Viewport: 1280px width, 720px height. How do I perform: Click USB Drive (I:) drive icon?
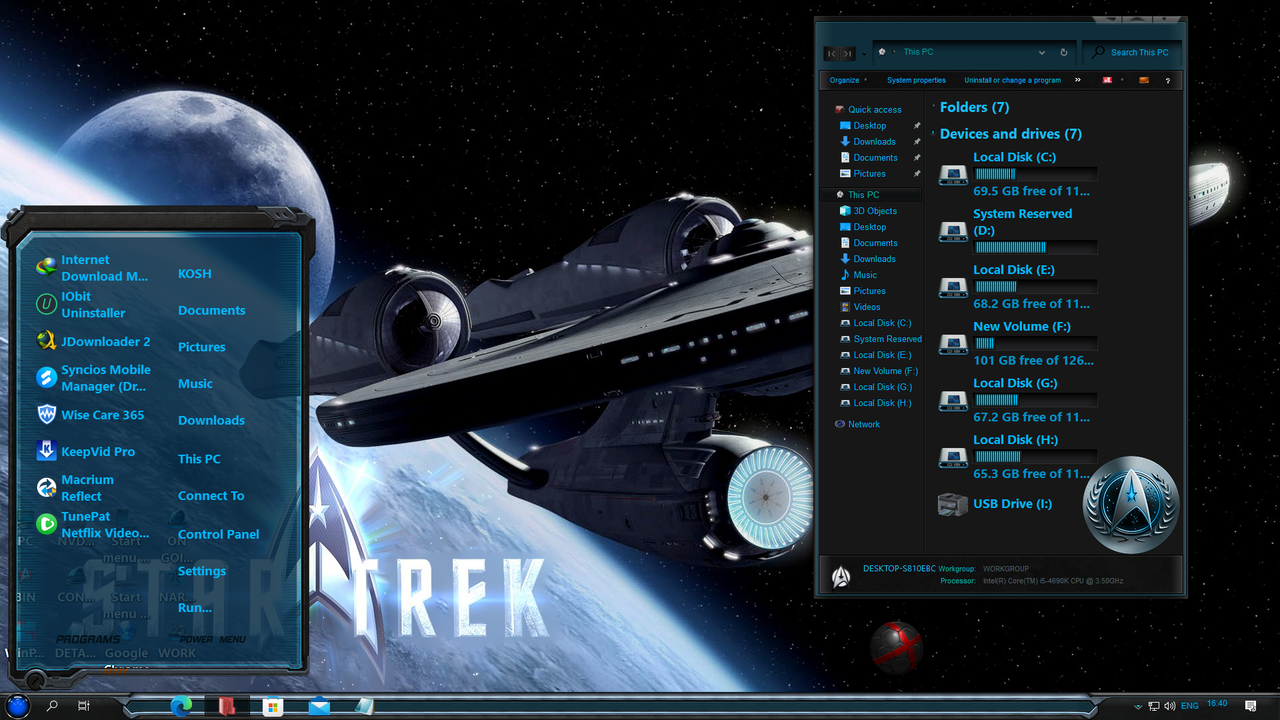pyautogui.click(x=953, y=504)
